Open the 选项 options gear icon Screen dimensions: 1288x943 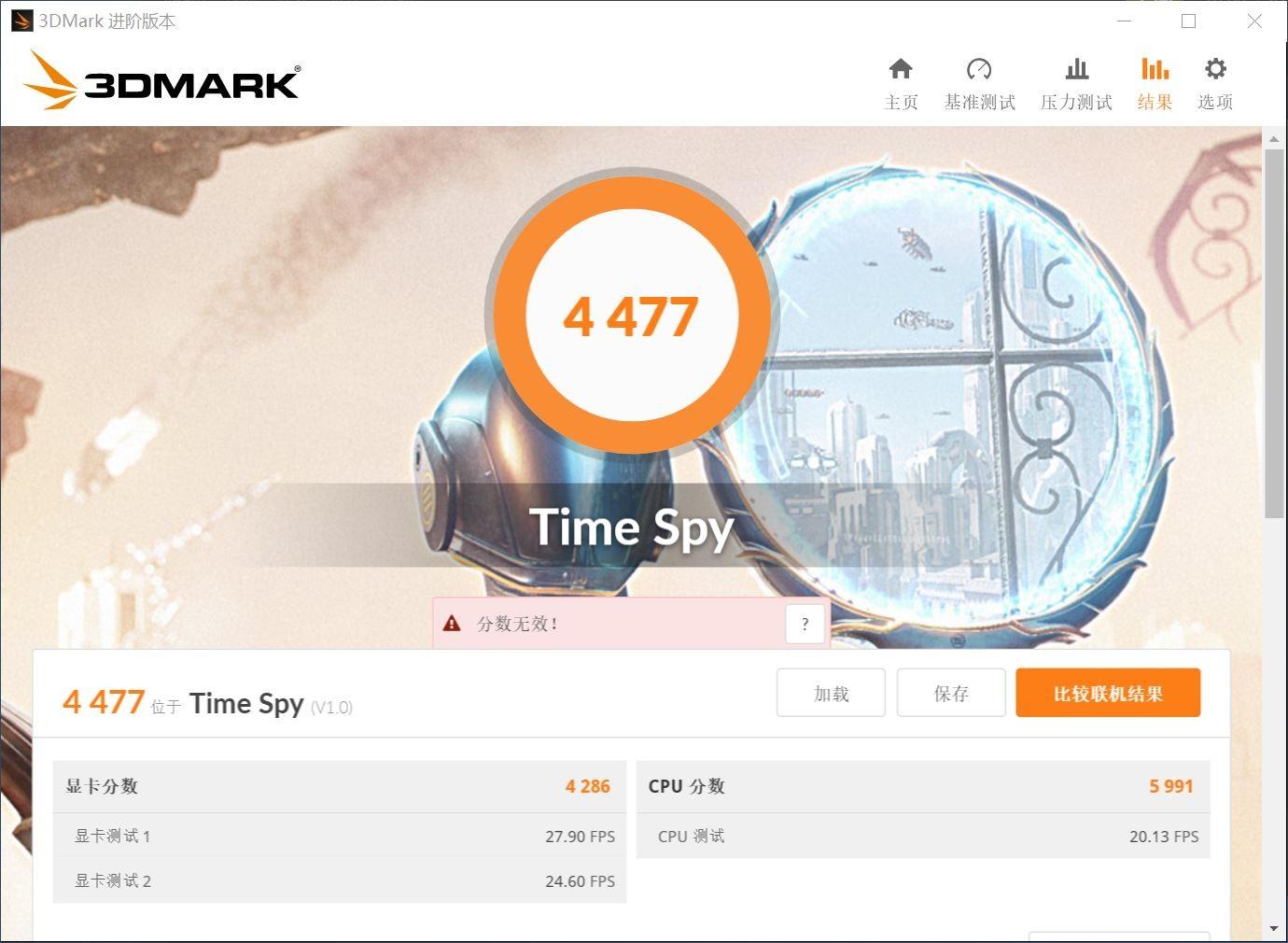(1215, 69)
